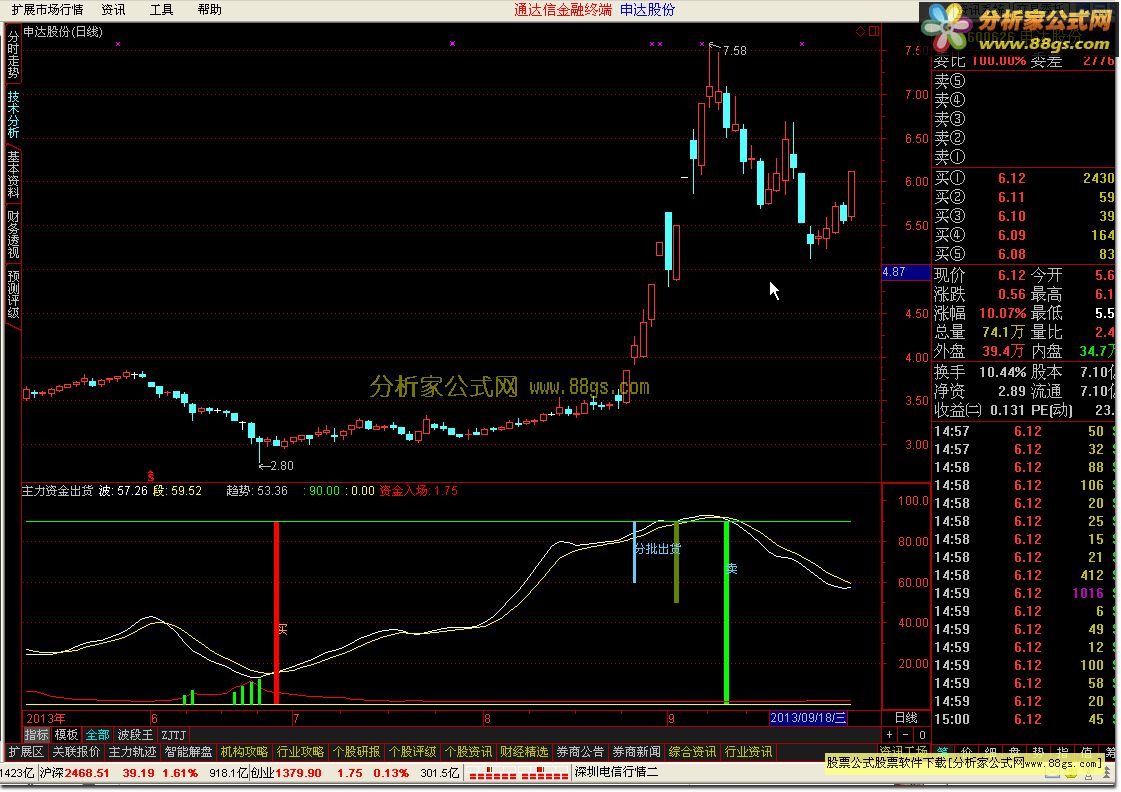1121x792 pixels.
Task: Click the 深圳电信行情二 server label
Action: 616,772
